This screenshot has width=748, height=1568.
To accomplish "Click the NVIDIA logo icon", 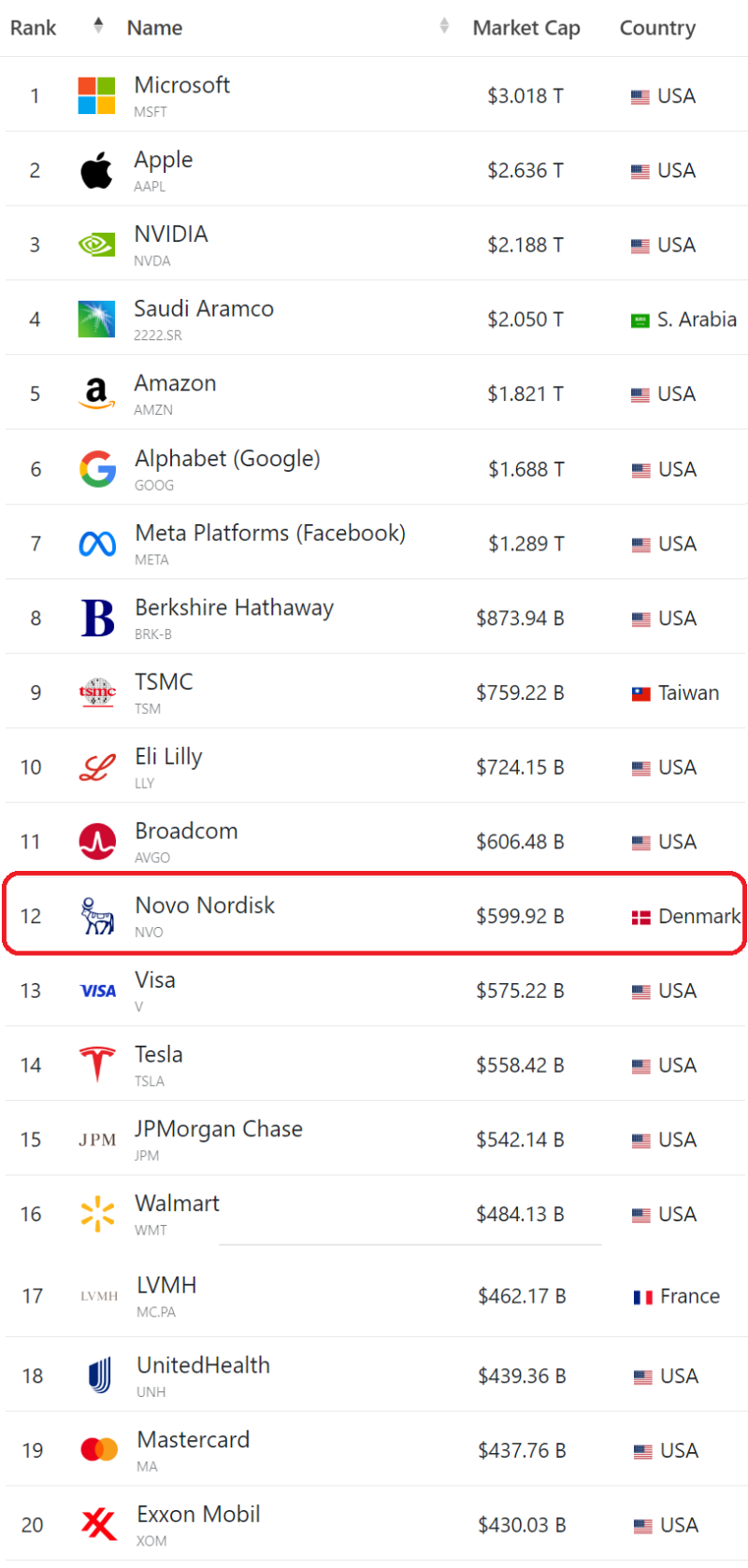I will coord(96,245).
